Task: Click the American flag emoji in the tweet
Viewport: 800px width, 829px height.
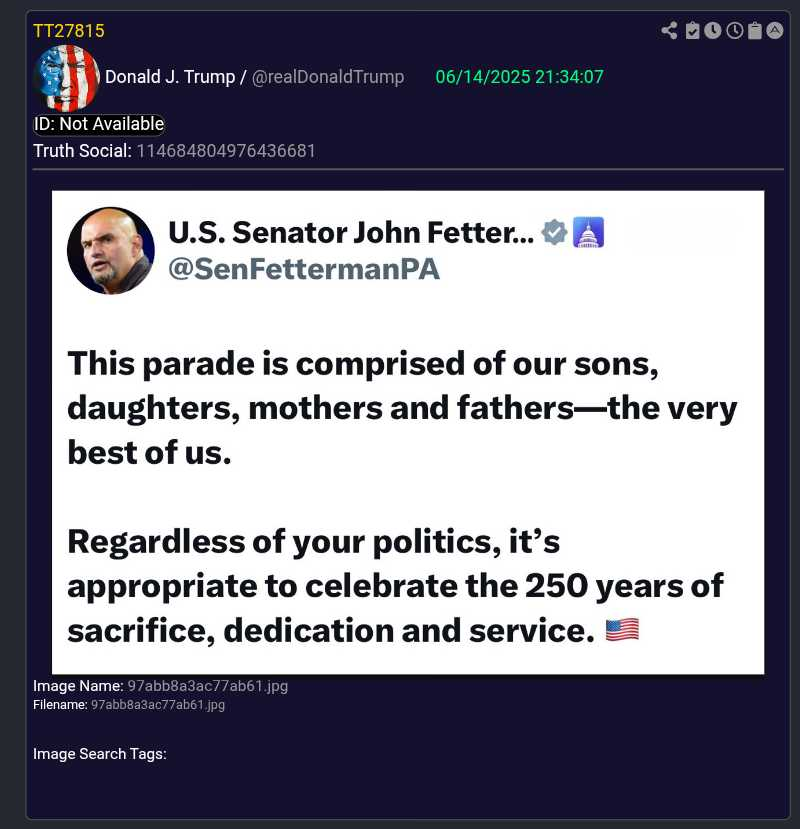Action: tap(622, 630)
